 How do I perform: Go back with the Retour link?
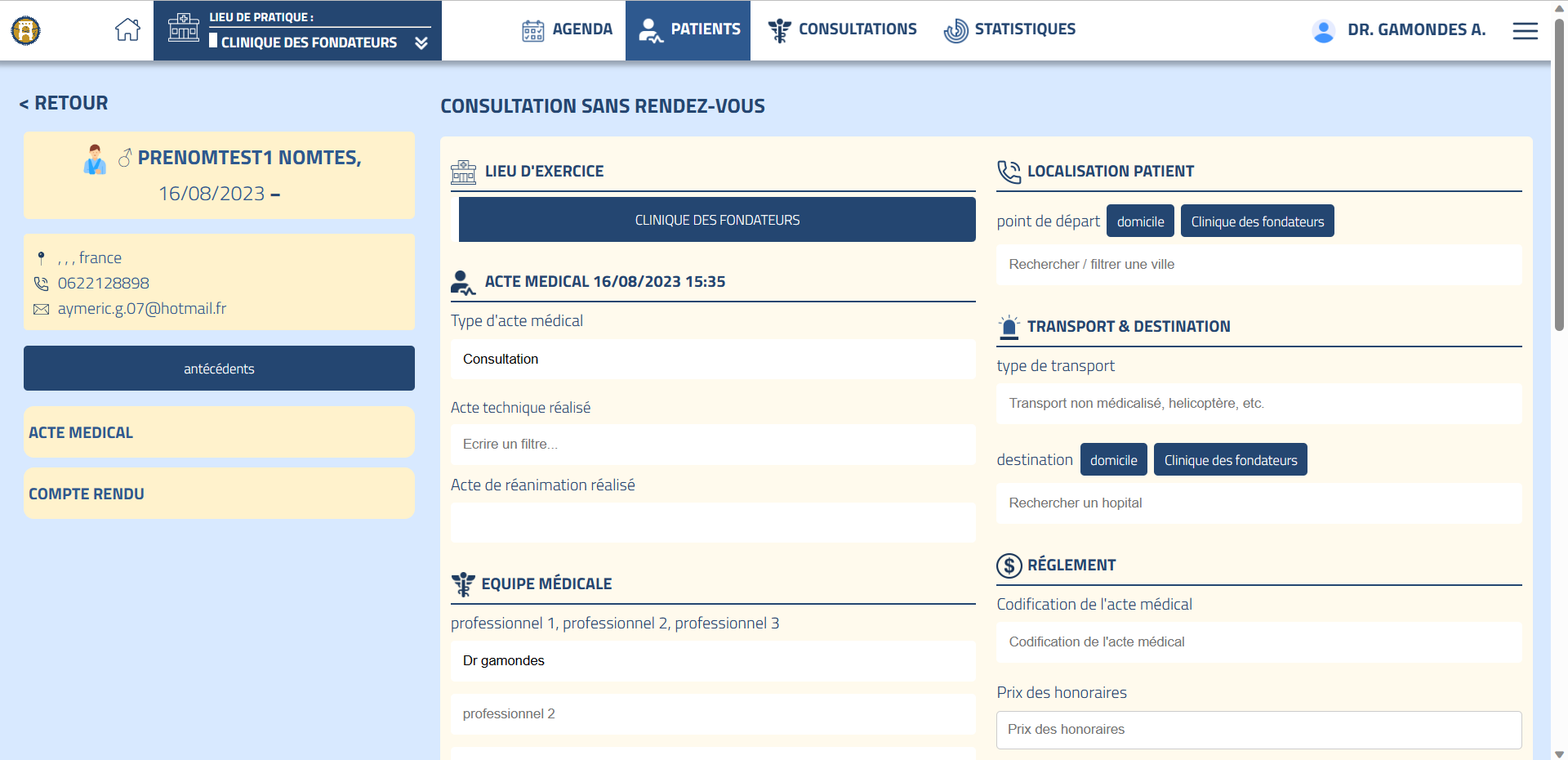64,103
